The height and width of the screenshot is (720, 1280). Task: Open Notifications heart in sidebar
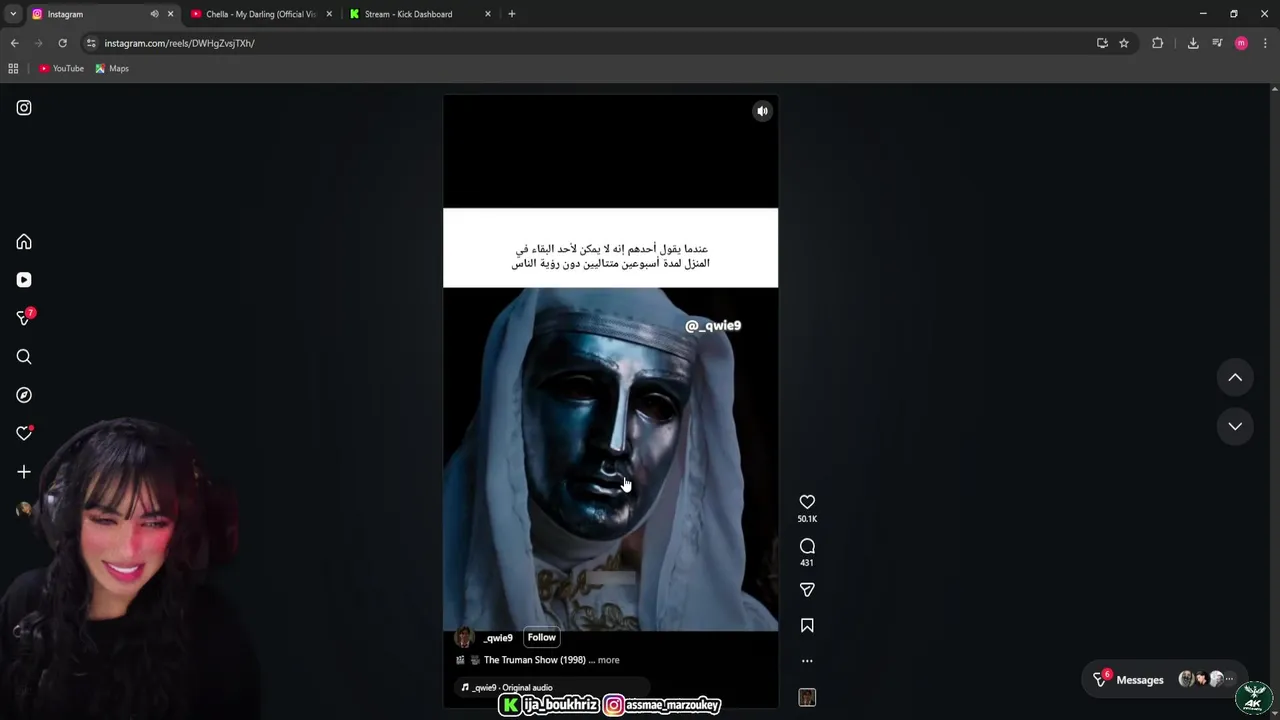[x=24, y=433]
